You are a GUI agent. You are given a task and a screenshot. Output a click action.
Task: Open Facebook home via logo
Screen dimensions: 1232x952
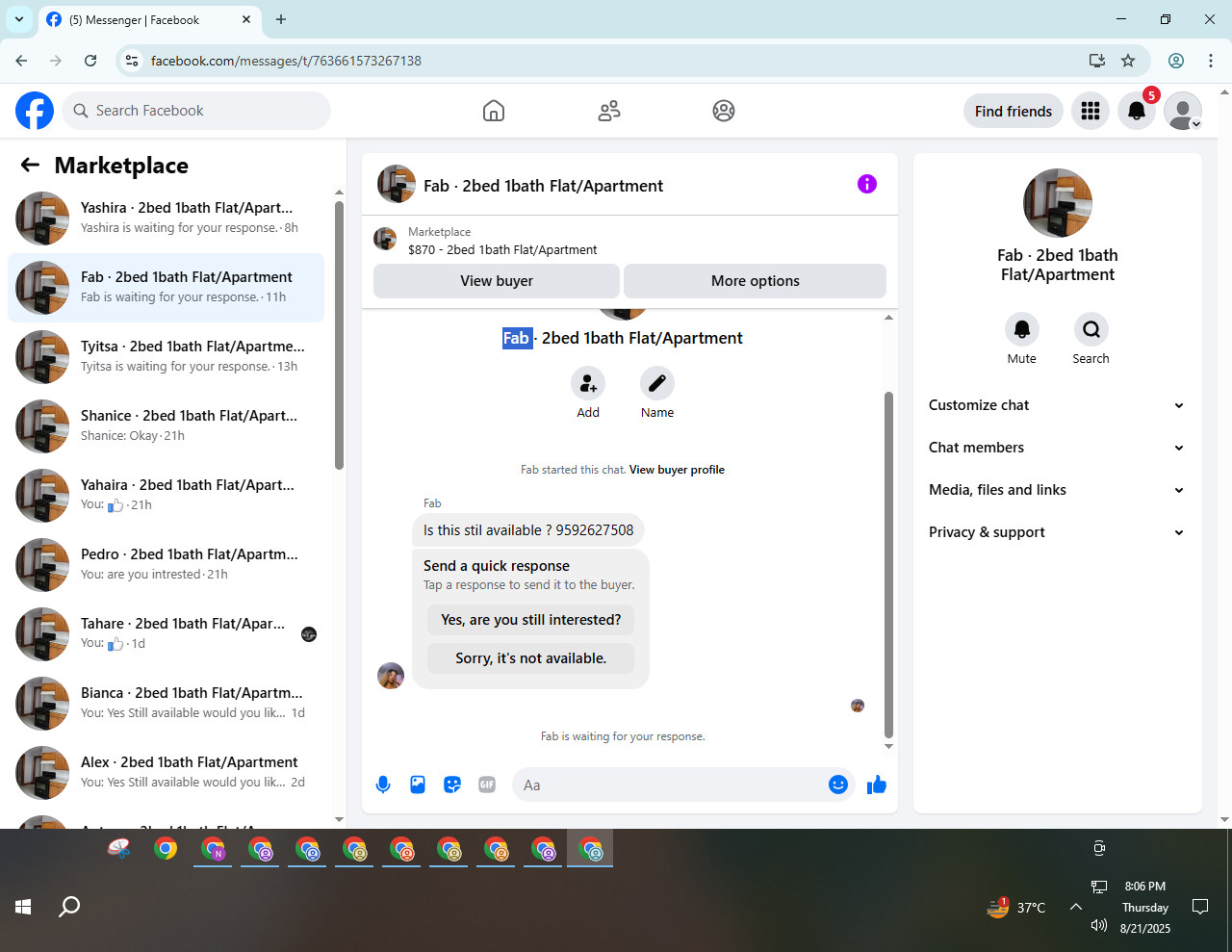coord(35,111)
